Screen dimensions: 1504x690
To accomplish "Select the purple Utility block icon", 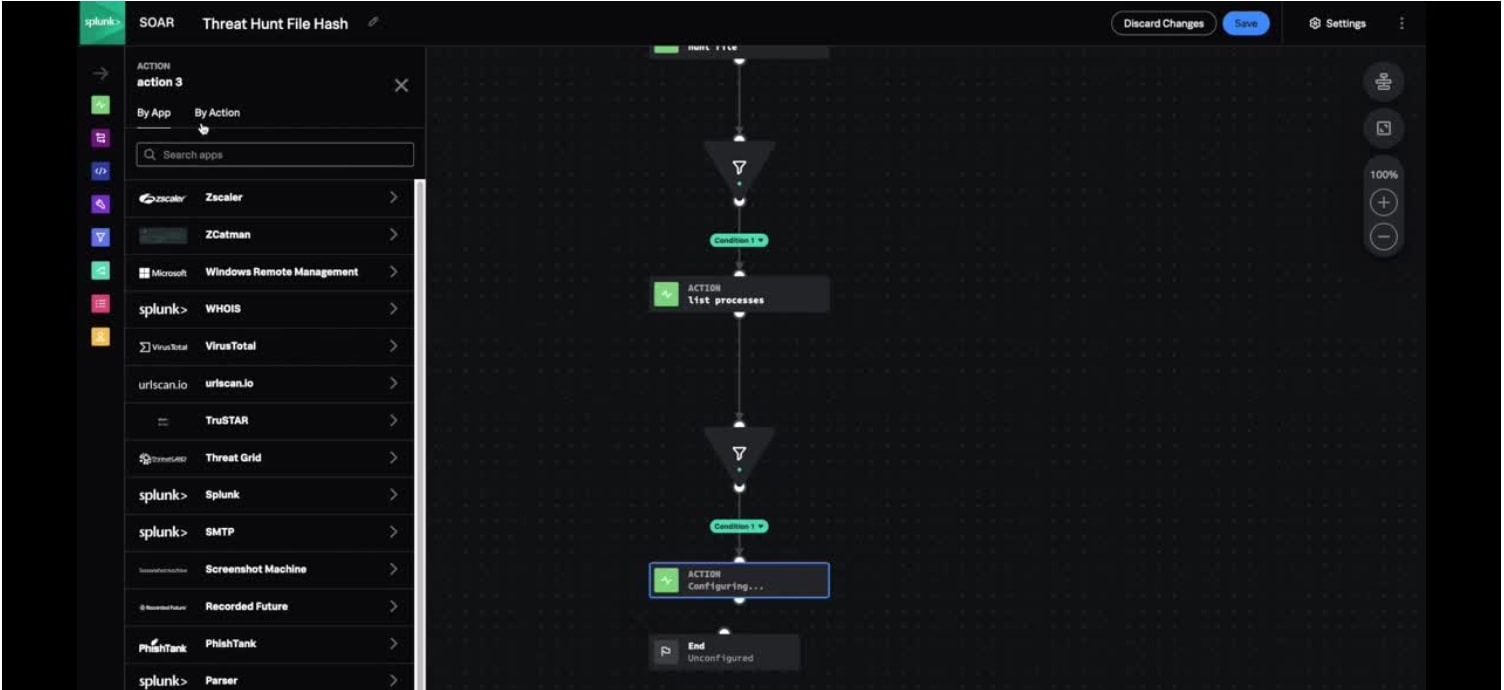I will pyautogui.click(x=100, y=204).
